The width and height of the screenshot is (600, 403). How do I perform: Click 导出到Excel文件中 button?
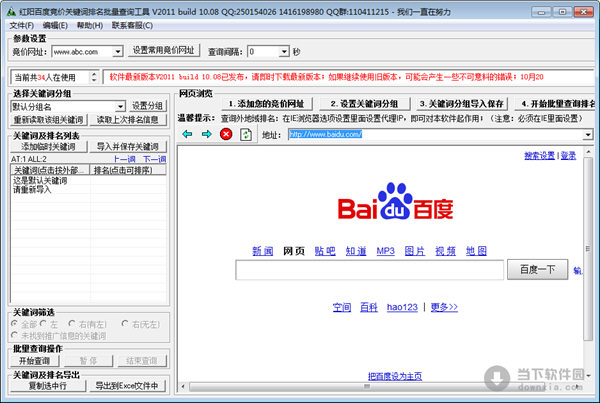click(x=127, y=386)
